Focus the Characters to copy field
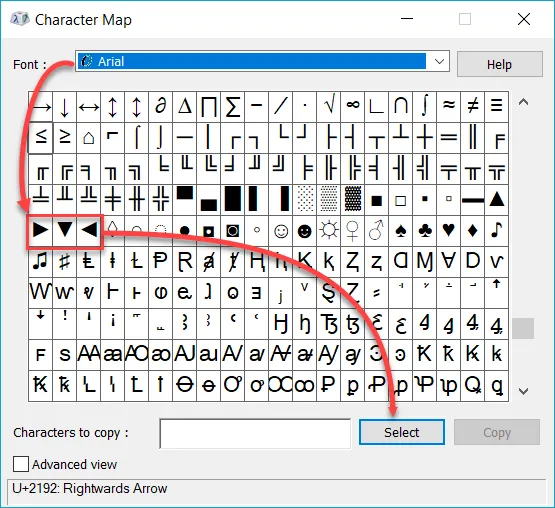This screenshot has height=508, width=555. [x=255, y=434]
